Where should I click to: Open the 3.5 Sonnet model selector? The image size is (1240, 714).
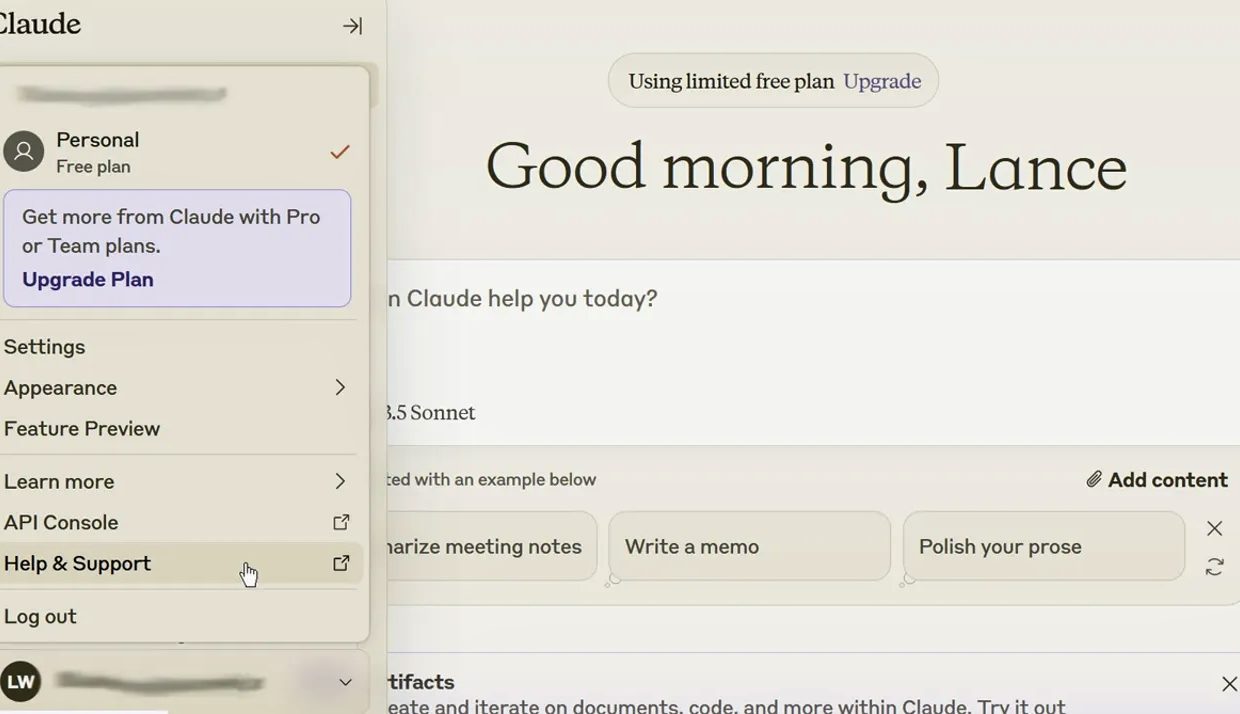point(430,413)
